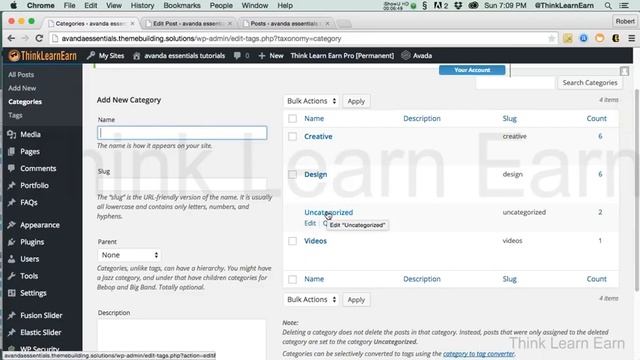Image resolution: width=640 pixels, height=360 pixels.
Task: Open the Chrome History menu
Action: tap(142, 5)
